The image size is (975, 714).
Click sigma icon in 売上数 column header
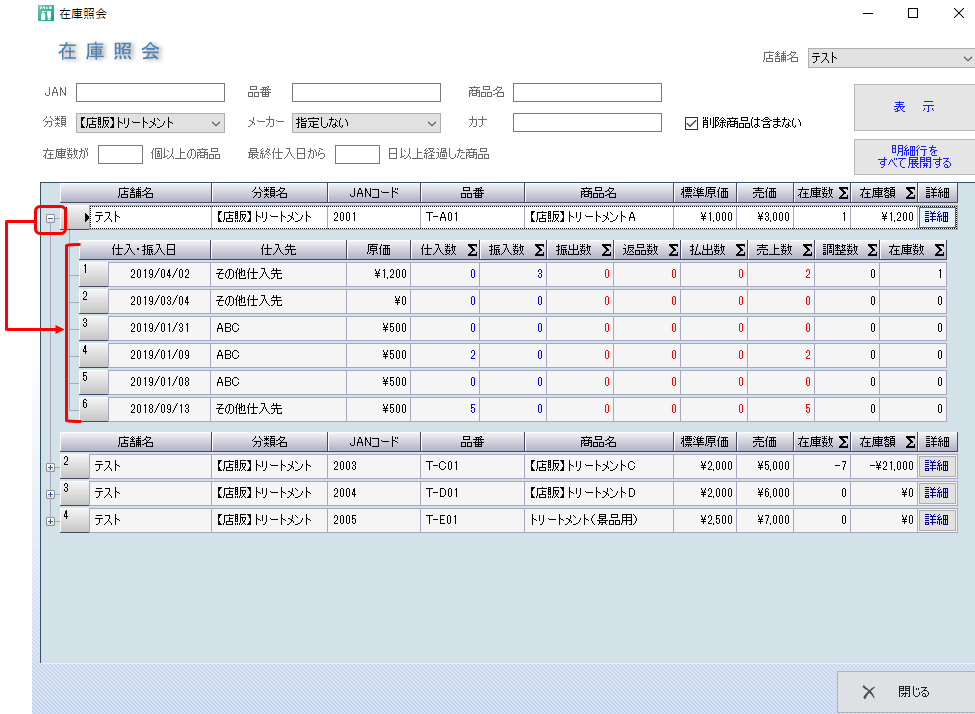(805, 251)
